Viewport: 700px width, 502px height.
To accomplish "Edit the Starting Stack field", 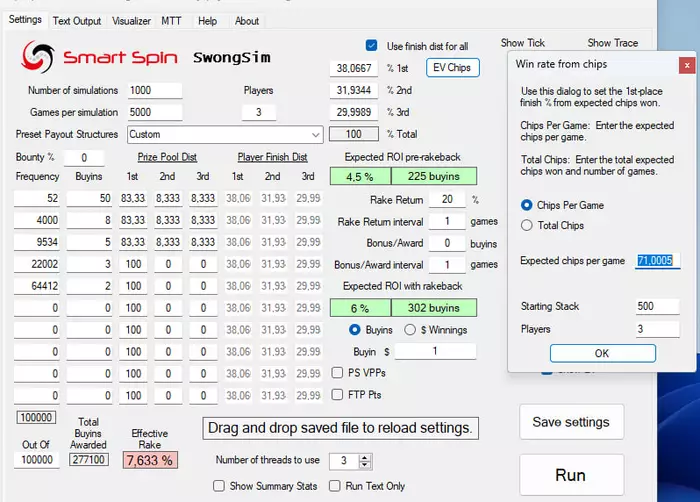I will tap(658, 306).
